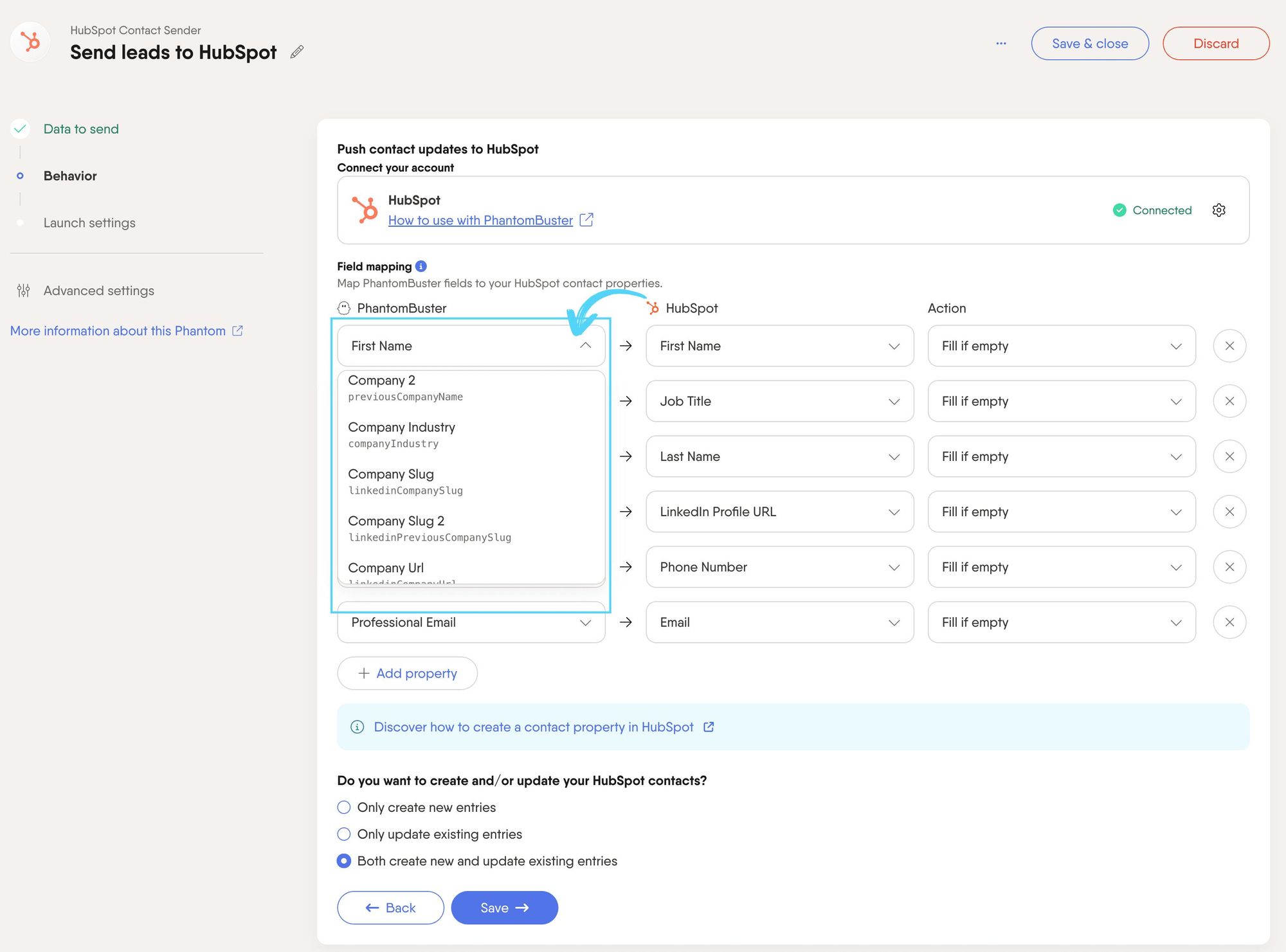
Task: Open the HubSpot Job Title dropdown
Action: pyautogui.click(x=779, y=401)
